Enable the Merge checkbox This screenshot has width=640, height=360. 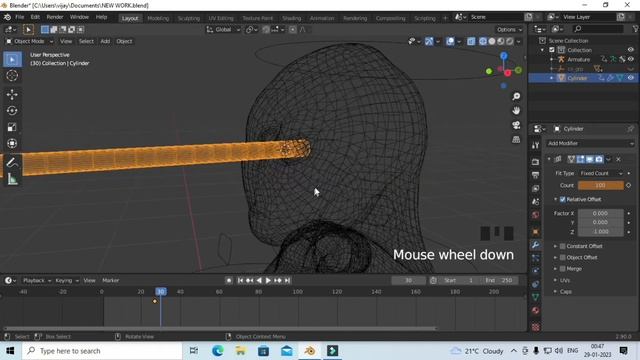562,269
